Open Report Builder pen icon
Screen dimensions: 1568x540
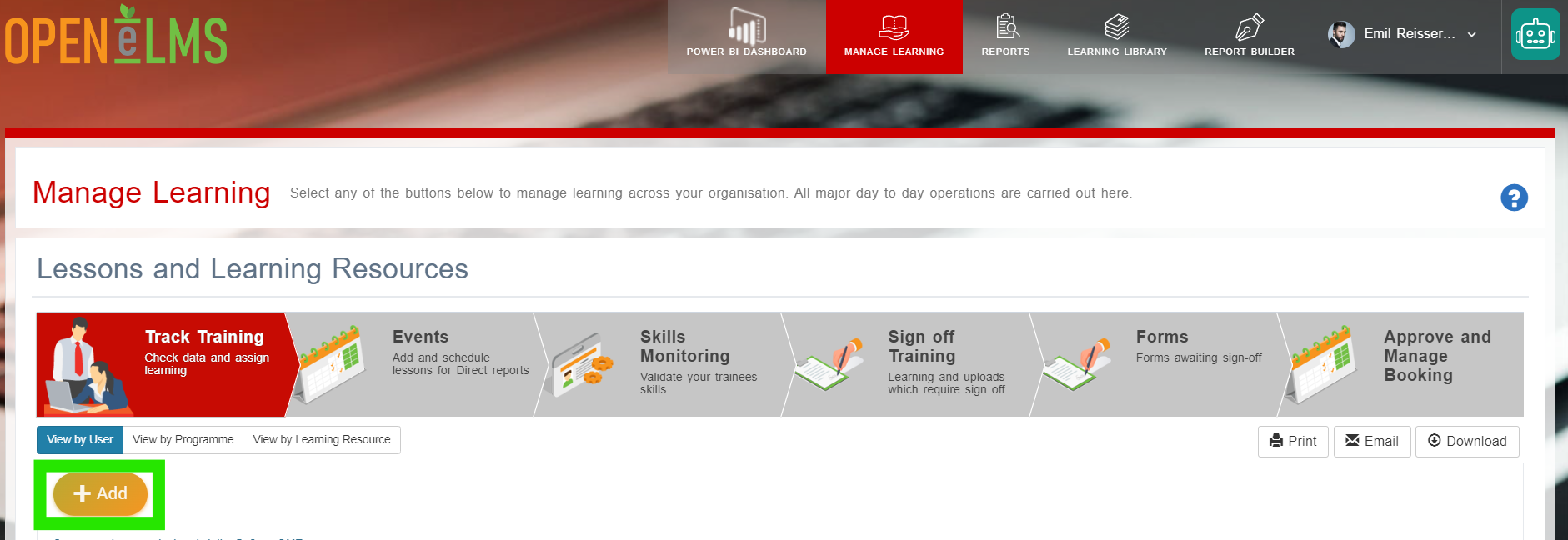click(x=1249, y=27)
